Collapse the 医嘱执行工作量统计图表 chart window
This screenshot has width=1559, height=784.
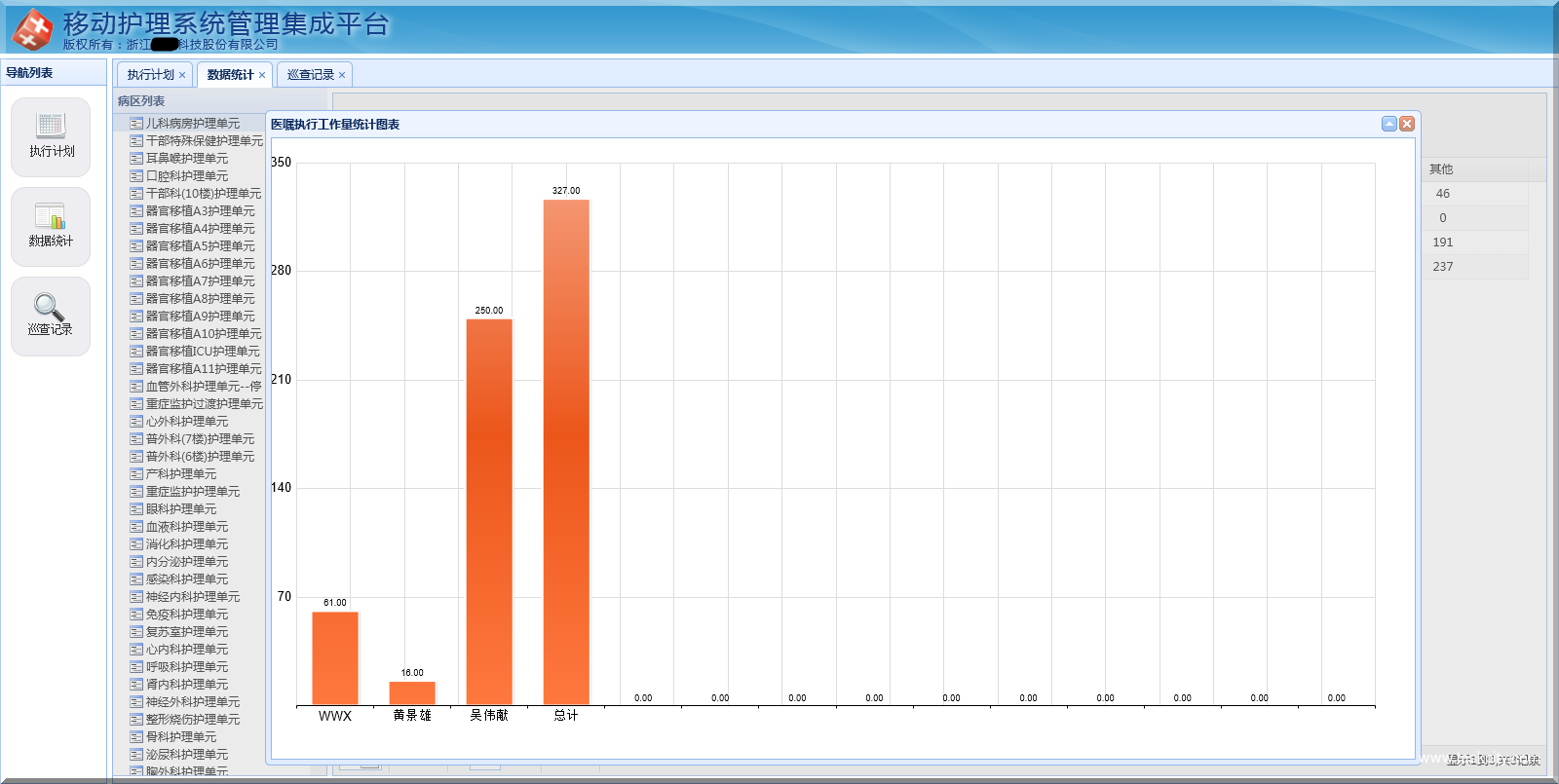tap(1389, 124)
